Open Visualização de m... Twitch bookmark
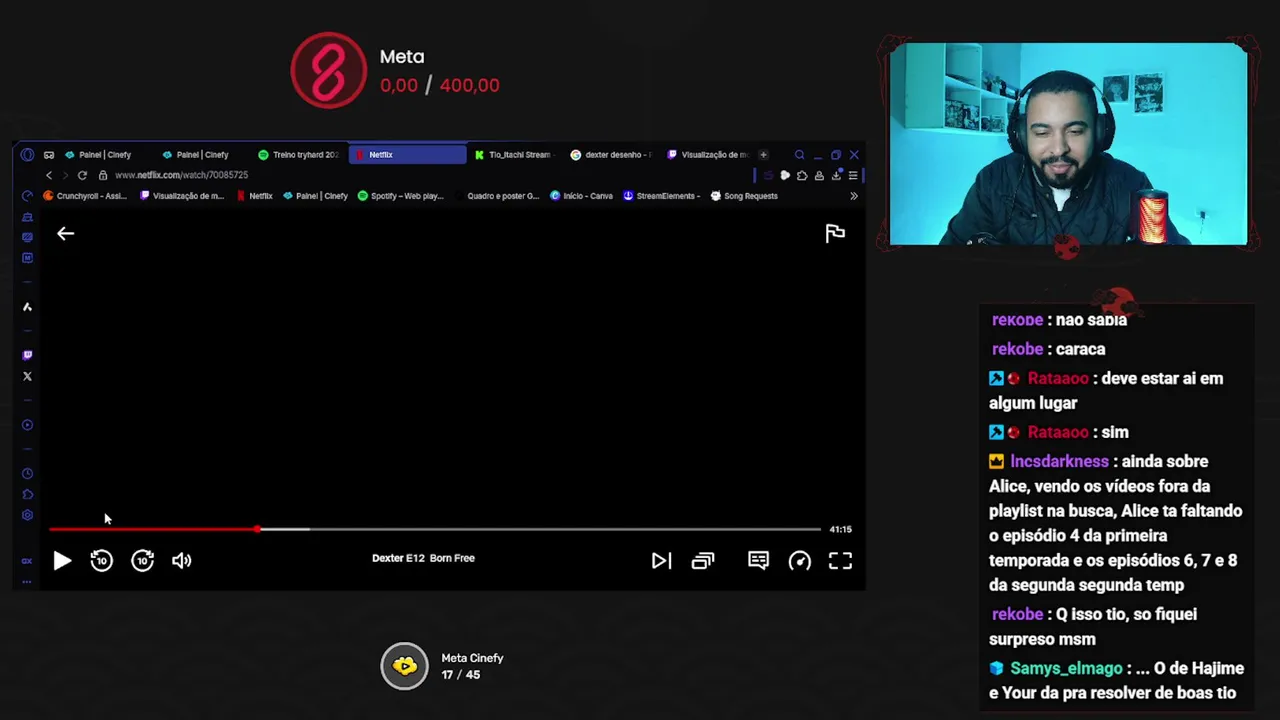This screenshot has width=1280, height=720. click(182, 196)
